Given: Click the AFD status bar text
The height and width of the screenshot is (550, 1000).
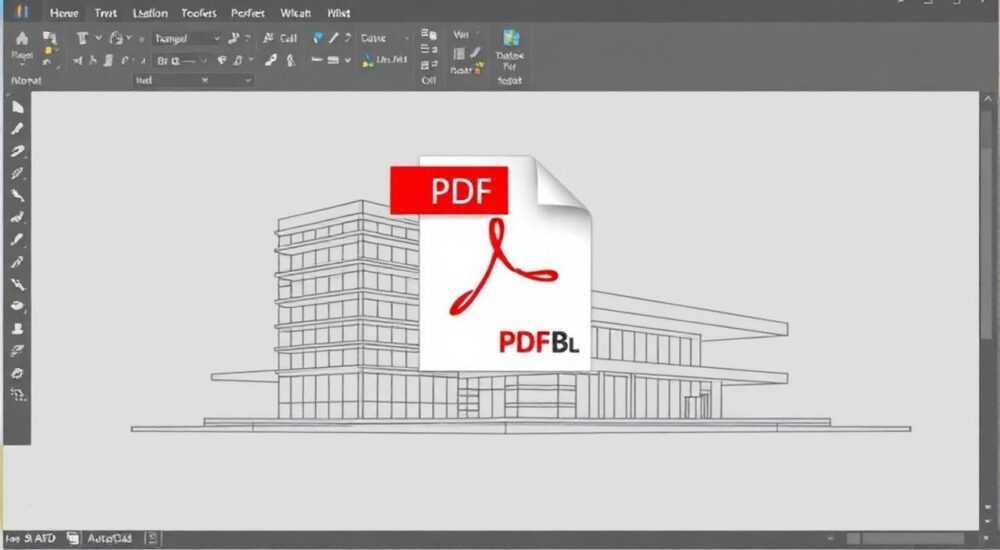Looking at the screenshot, I should pos(44,539).
